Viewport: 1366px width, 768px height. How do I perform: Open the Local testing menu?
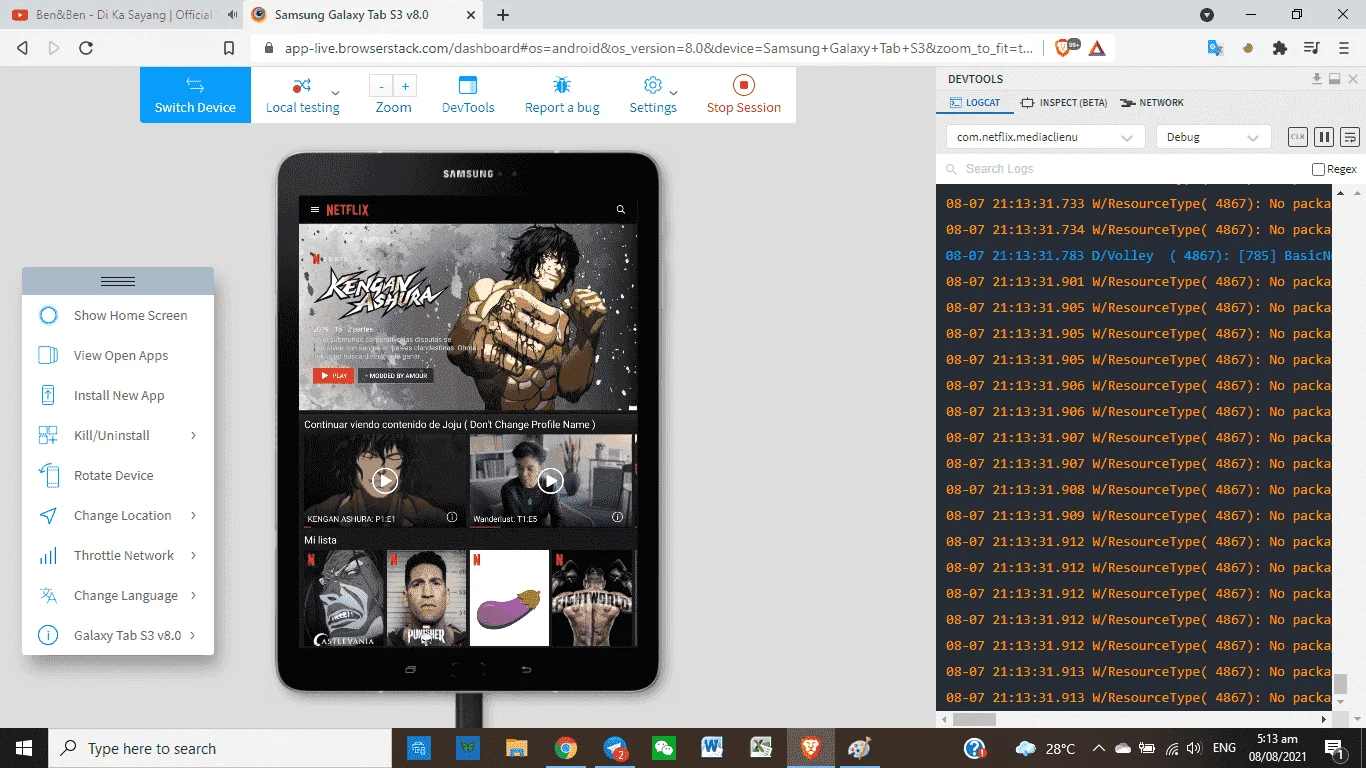[303, 95]
